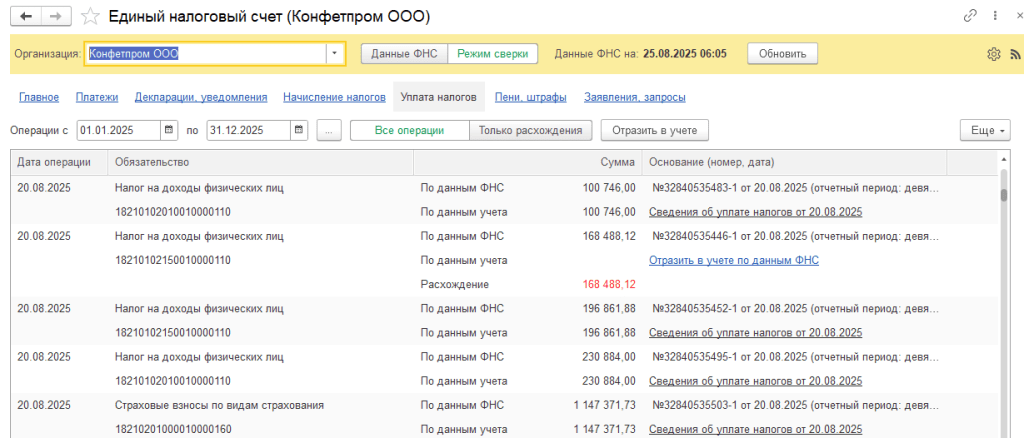Add the page to favorites with the star
Image resolution: width=1024 pixels, height=438 pixels.
pos(90,16)
